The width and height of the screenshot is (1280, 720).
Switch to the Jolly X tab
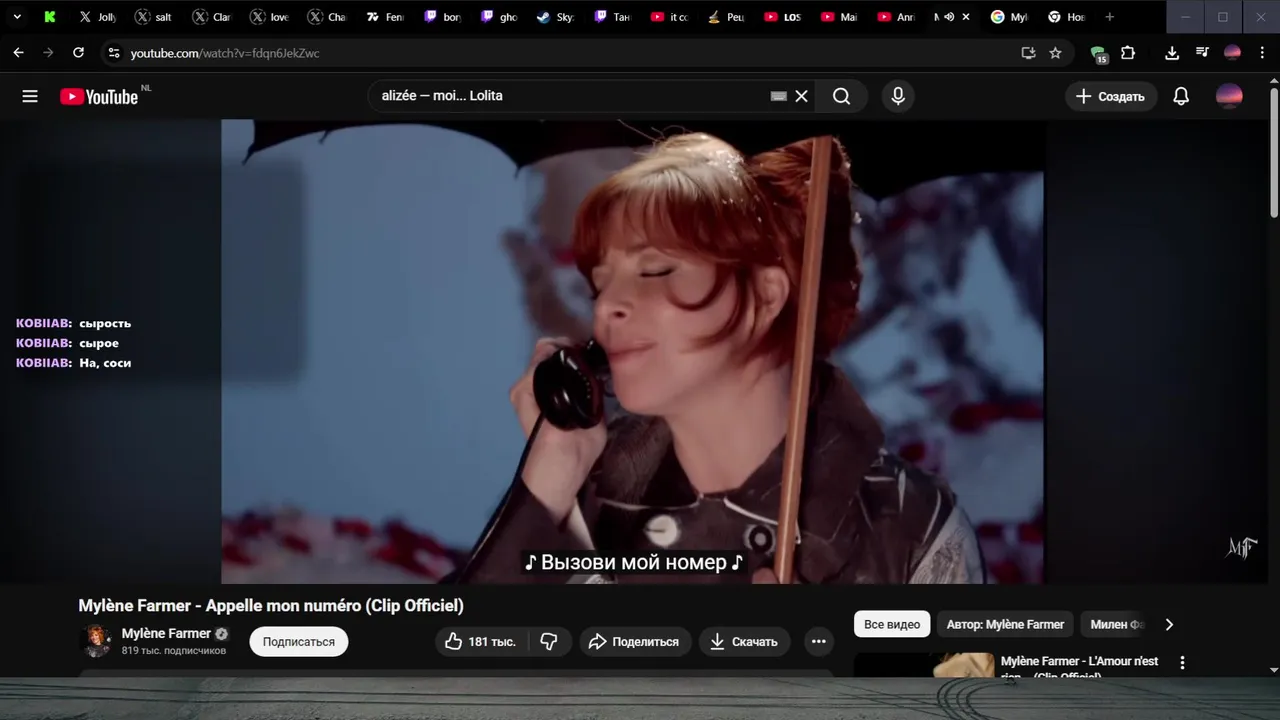98,17
